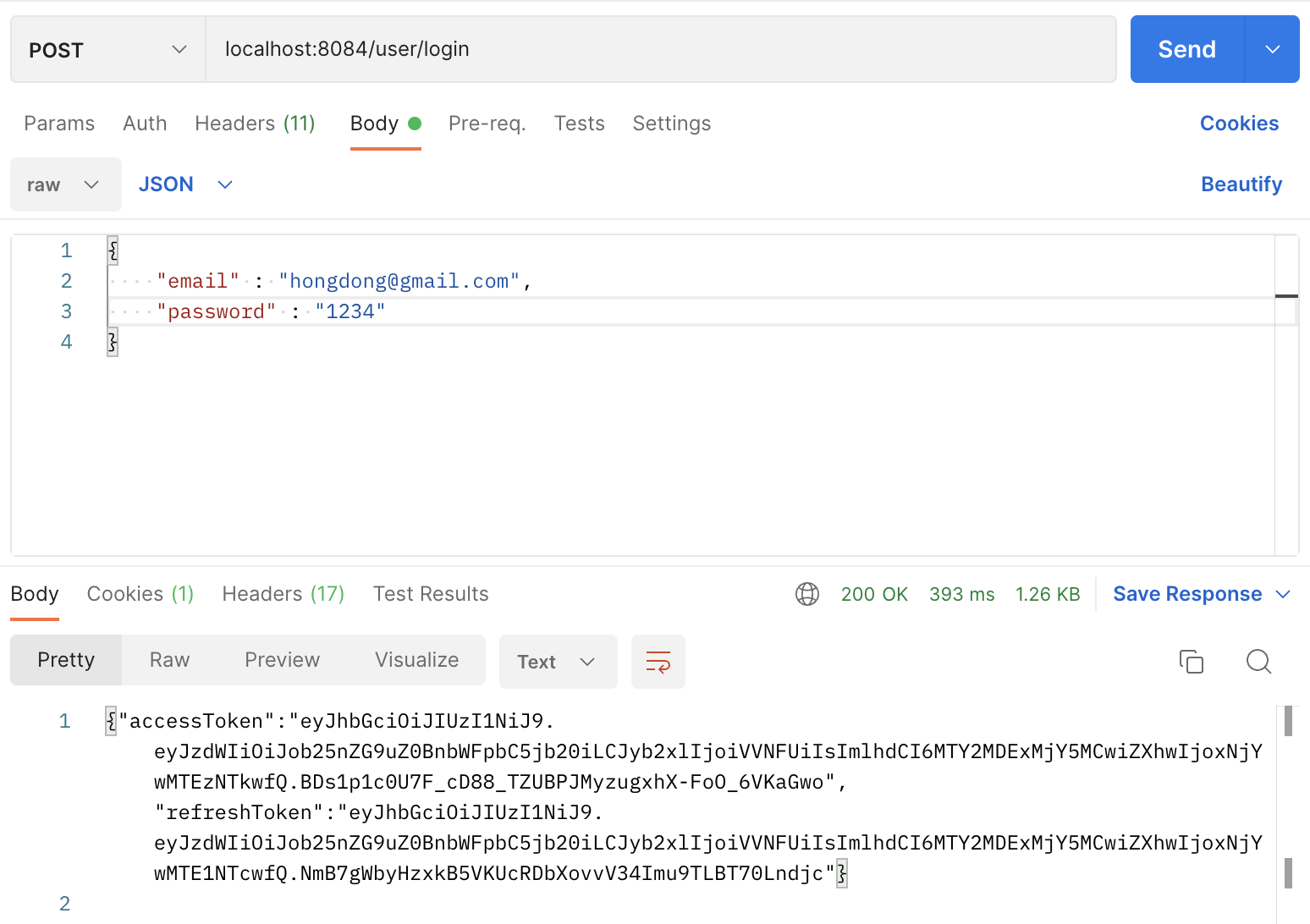Viewport: 1310px width, 924px height.
Task: Open the JSON format dropdown
Action: [x=185, y=184]
